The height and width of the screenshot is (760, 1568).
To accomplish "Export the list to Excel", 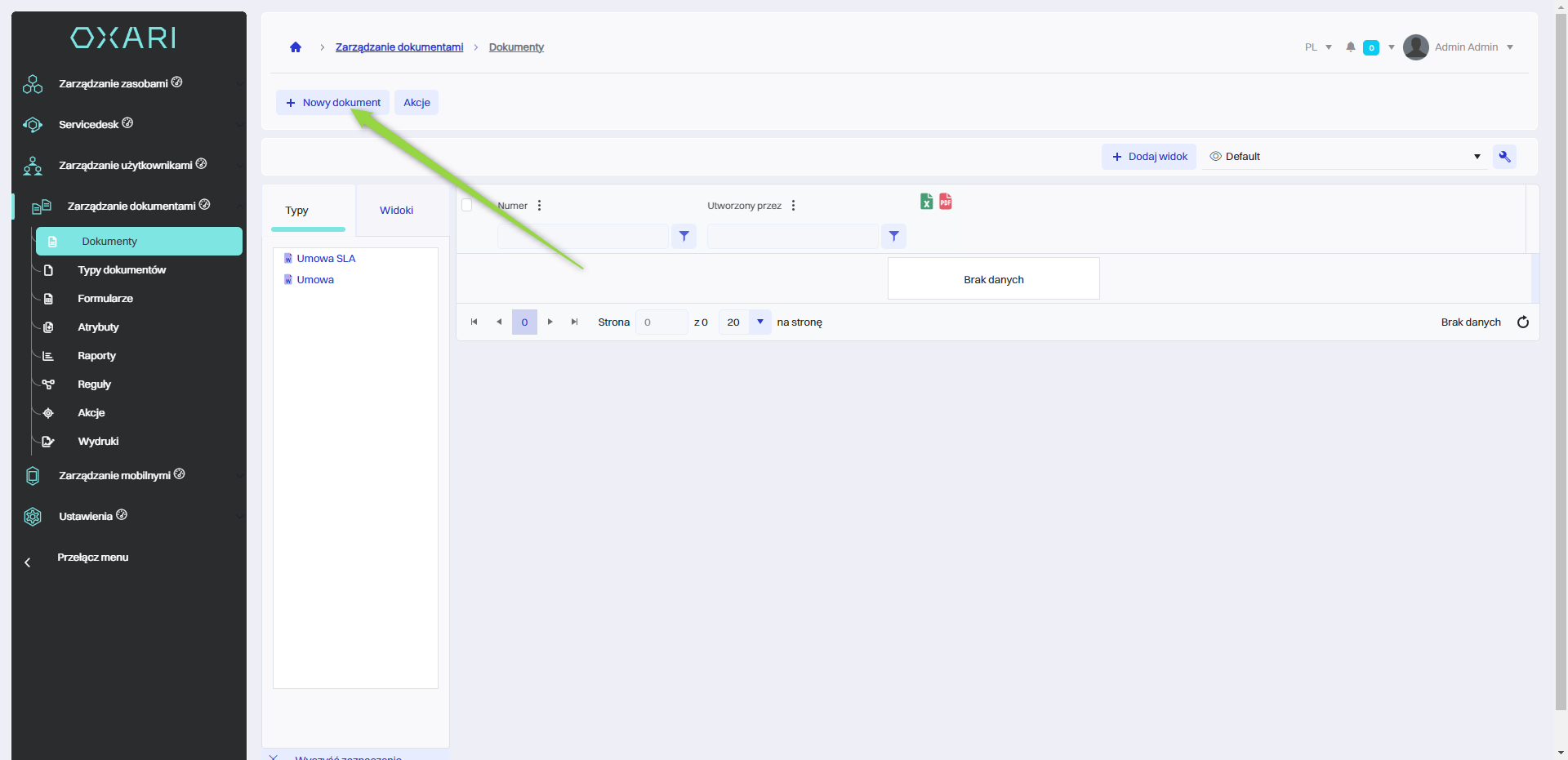I will (926, 202).
